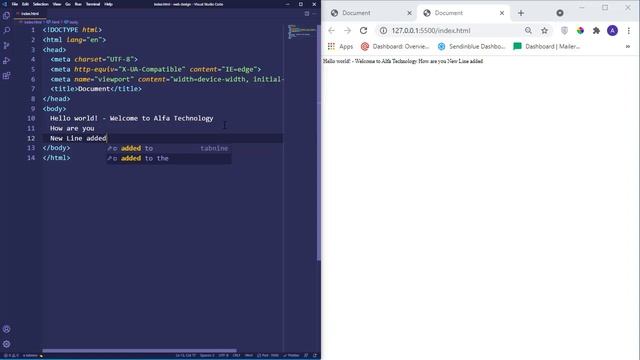
Task: Click the notifications bell in status bar
Action: [315, 356]
